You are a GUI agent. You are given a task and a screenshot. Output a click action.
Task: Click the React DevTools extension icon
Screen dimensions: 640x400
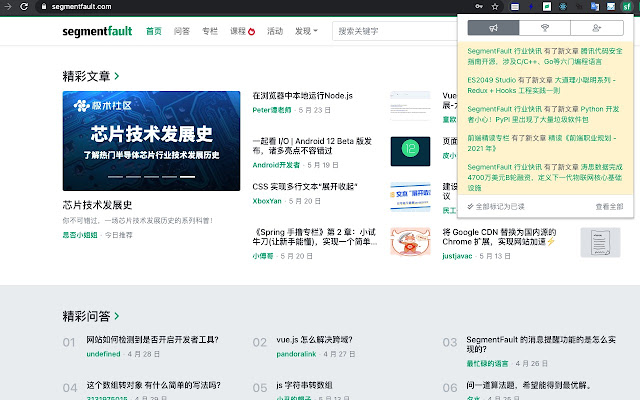(564, 6)
